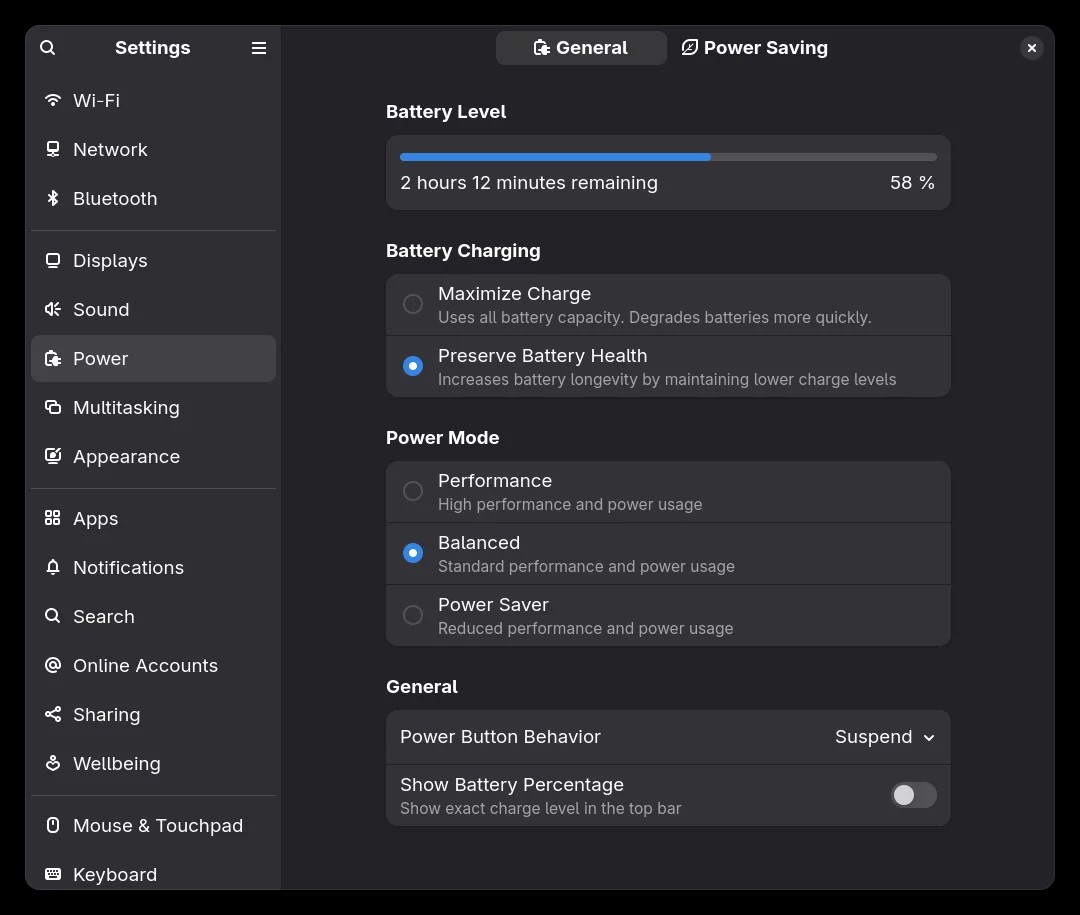This screenshot has height=915, width=1080.
Task: Open Sound via its speaker icon
Action: tap(53, 309)
